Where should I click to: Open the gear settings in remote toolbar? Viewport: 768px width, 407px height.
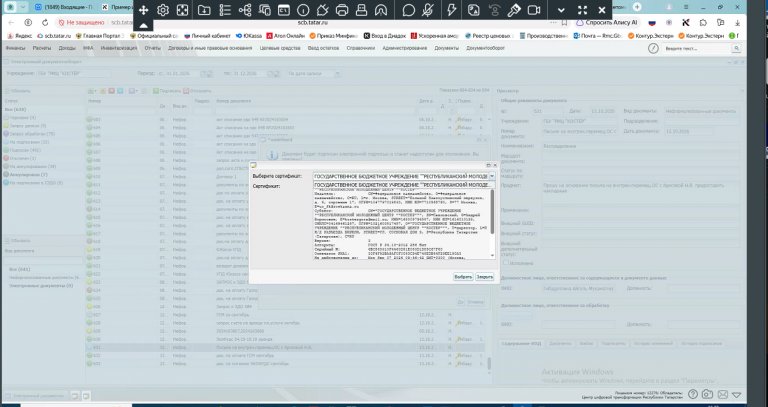[x=163, y=10]
